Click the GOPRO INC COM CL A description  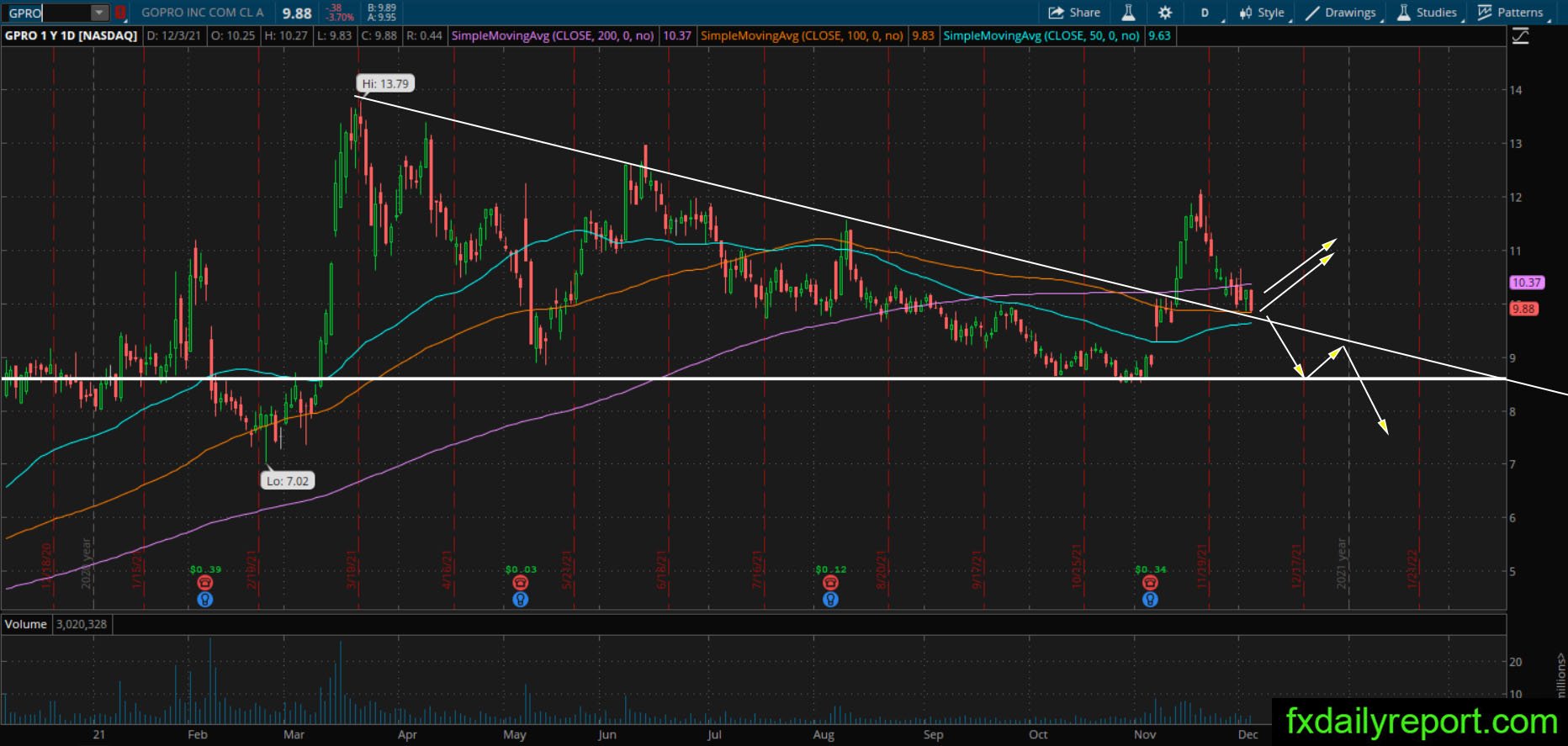tap(203, 13)
